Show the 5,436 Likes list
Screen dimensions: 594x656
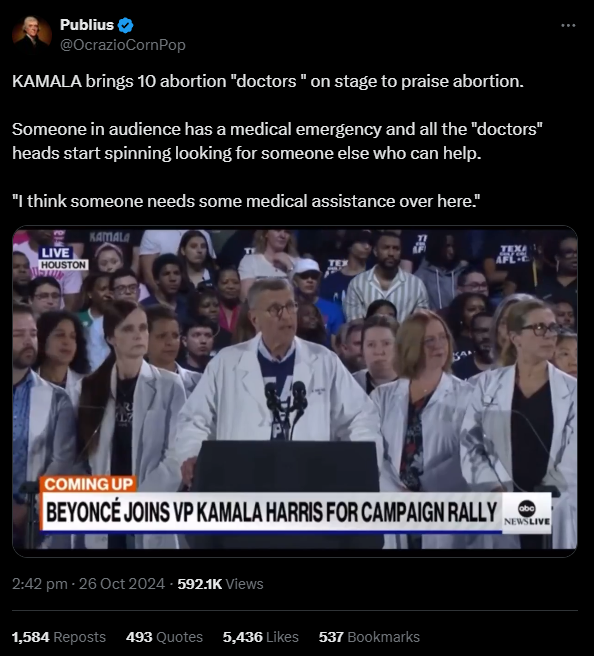pos(261,637)
